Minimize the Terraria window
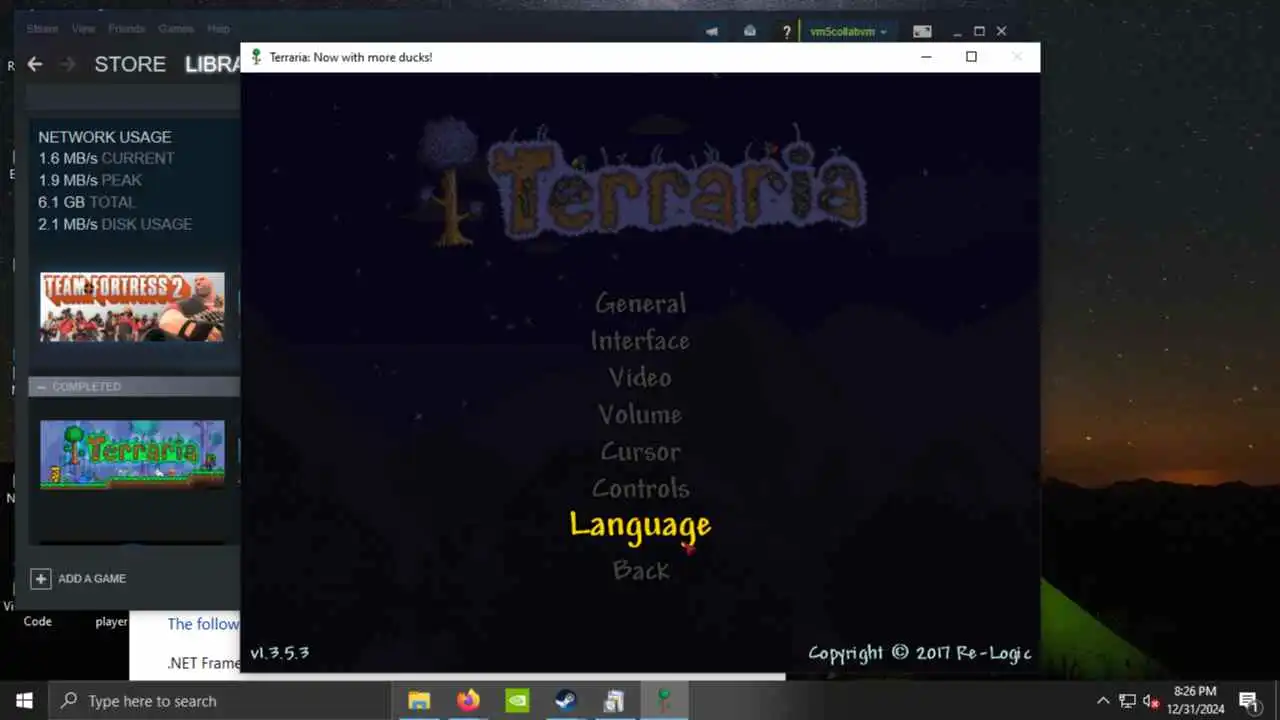 coord(926,57)
